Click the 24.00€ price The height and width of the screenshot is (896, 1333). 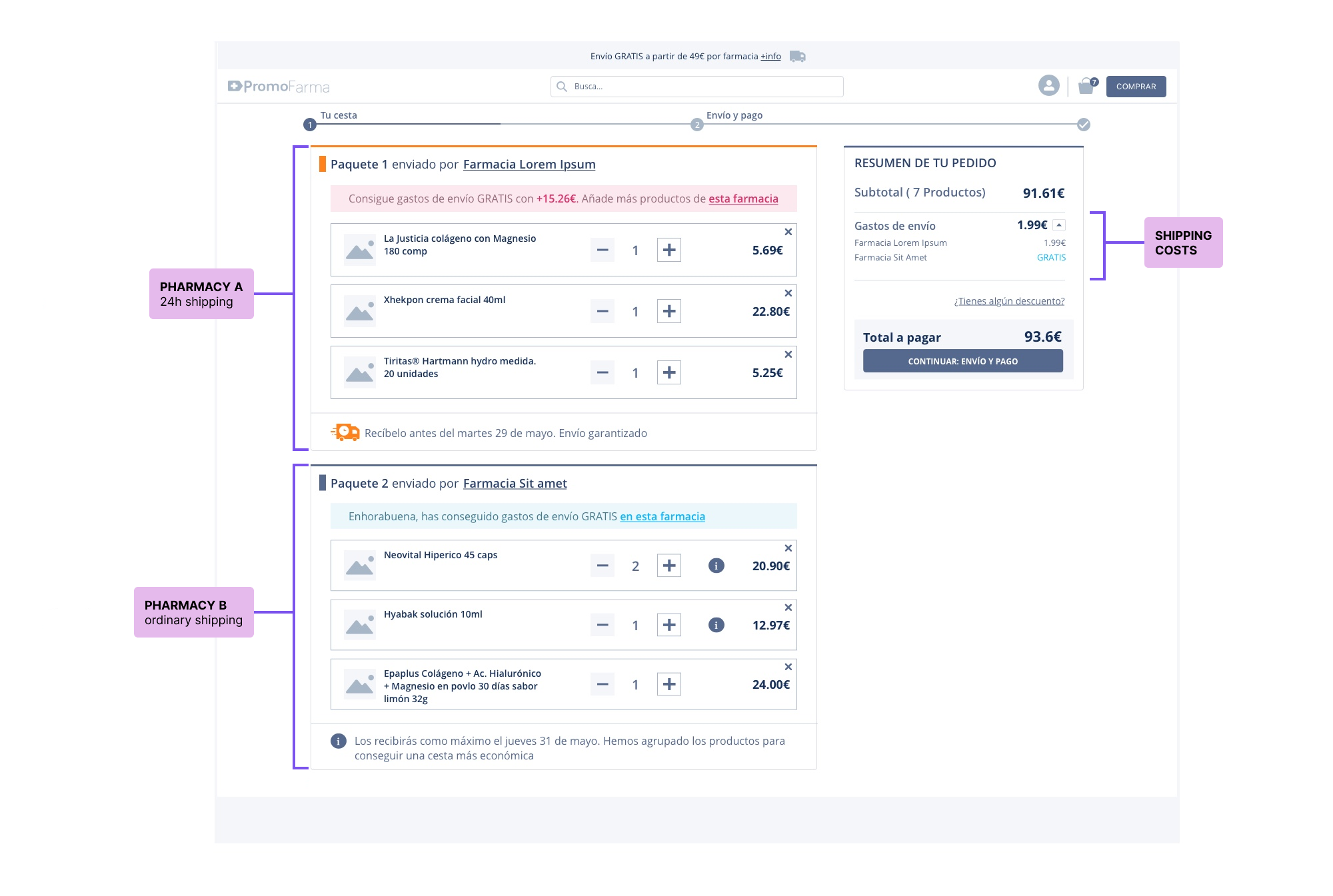tap(771, 685)
